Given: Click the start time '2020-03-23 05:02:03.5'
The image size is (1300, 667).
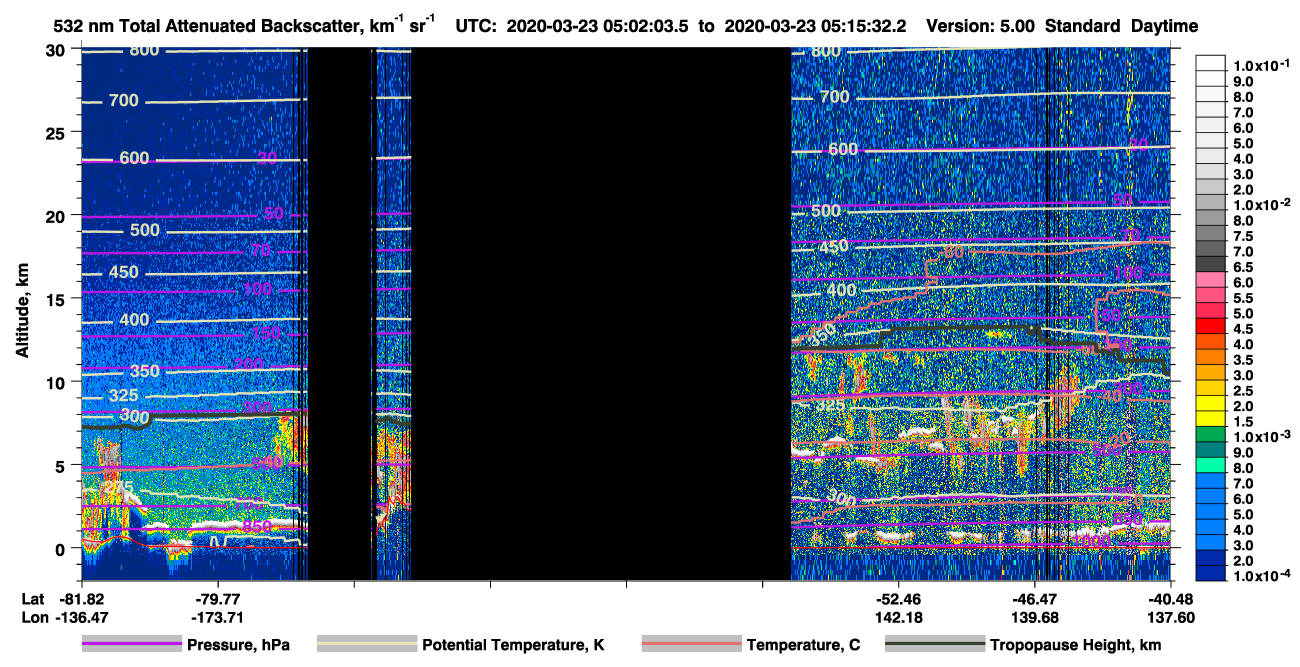Looking at the screenshot, I should tap(598, 26).
